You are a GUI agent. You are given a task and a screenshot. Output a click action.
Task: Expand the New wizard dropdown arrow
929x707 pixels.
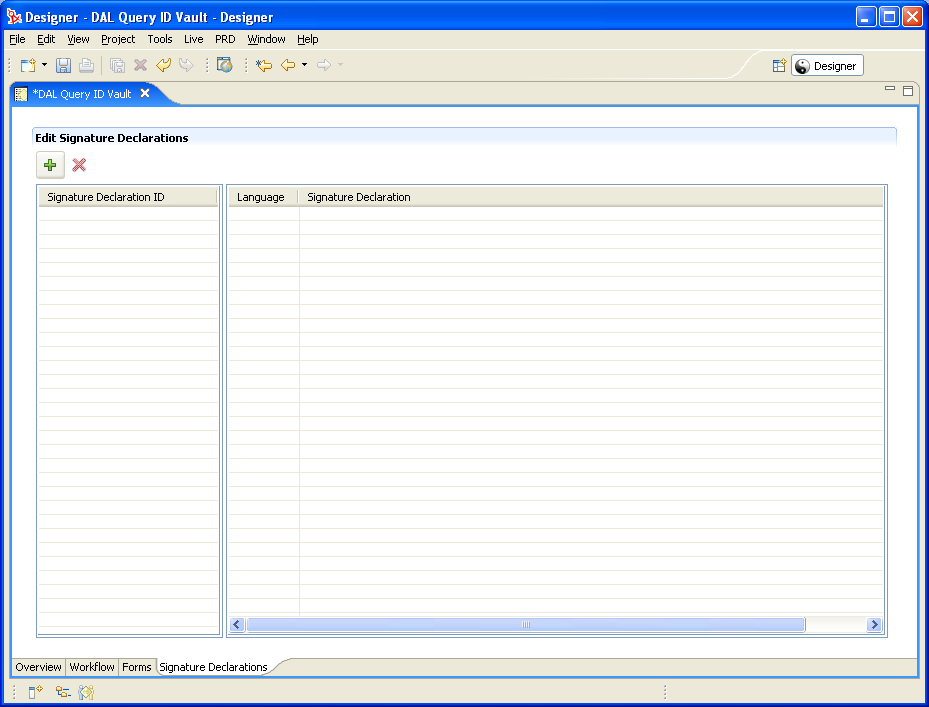45,66
